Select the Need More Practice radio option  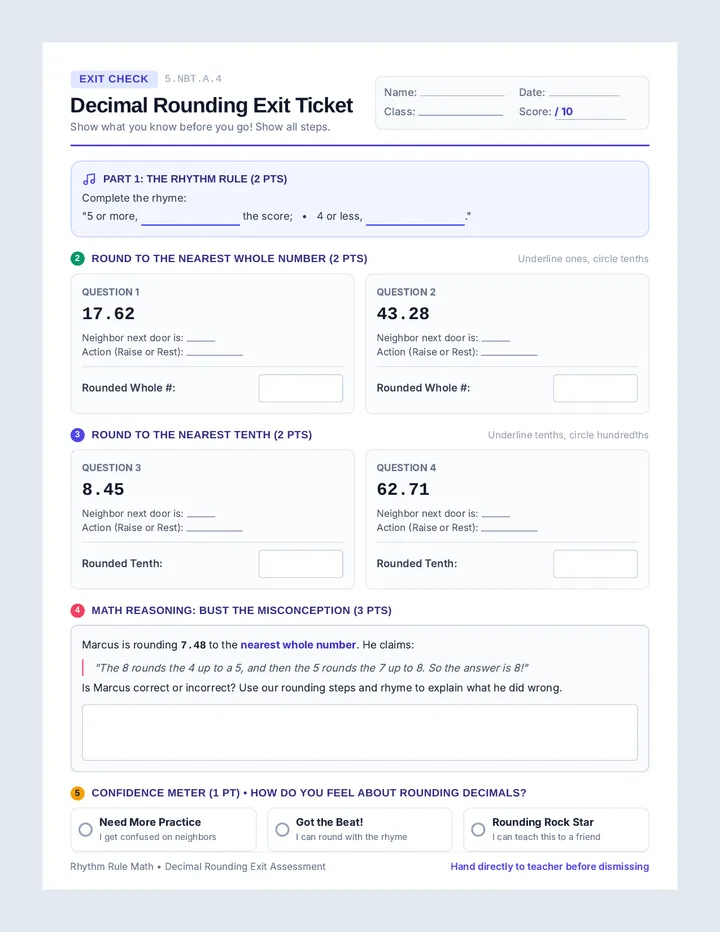coord(86,829)
